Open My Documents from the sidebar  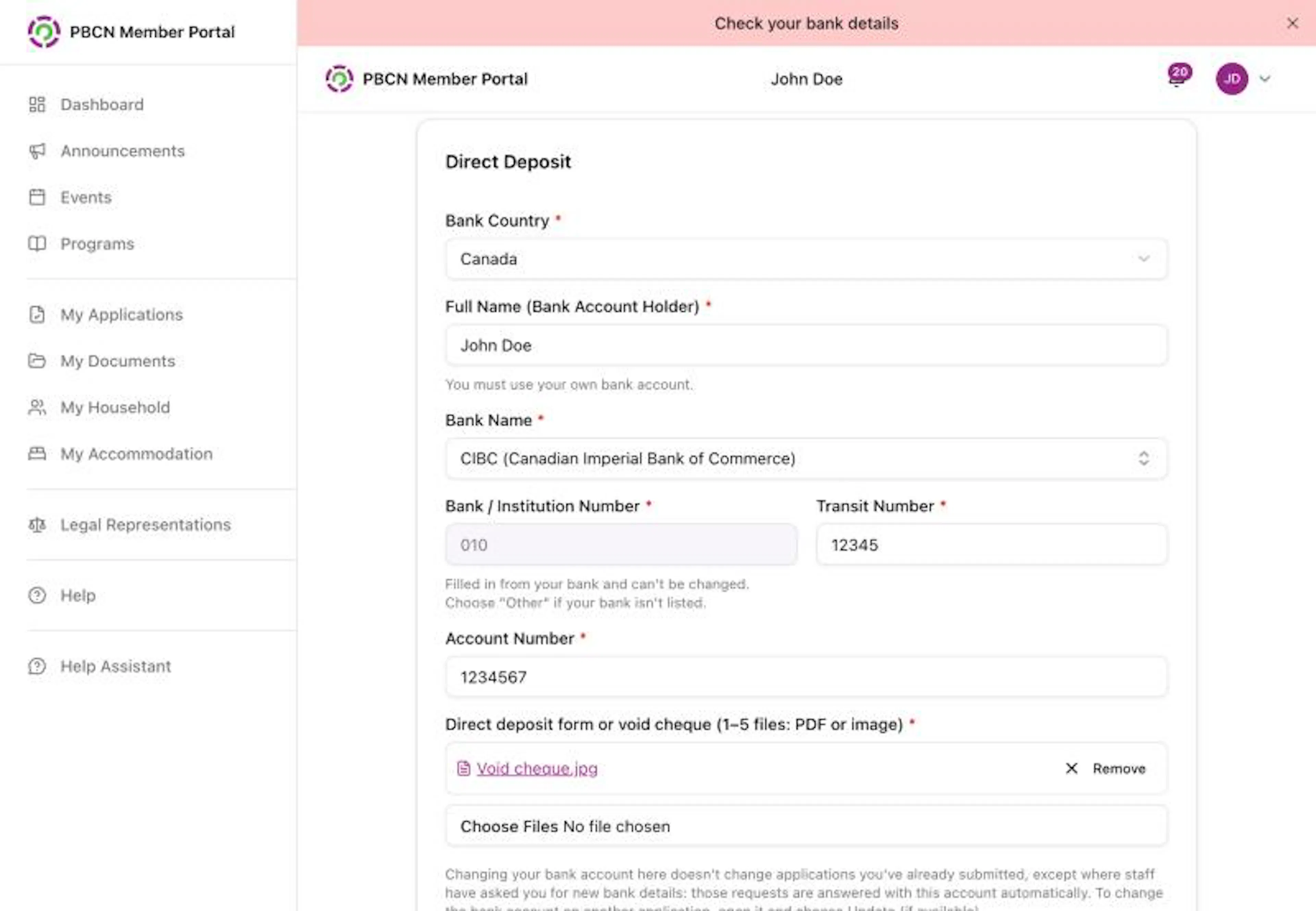point(118,361)
